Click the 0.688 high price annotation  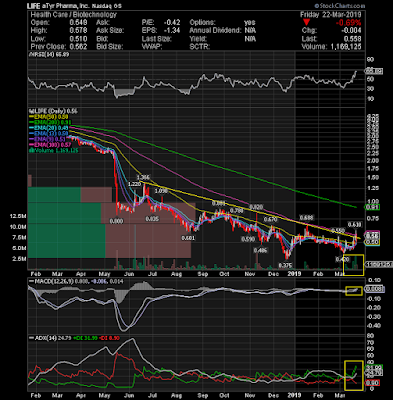point(306,218)
